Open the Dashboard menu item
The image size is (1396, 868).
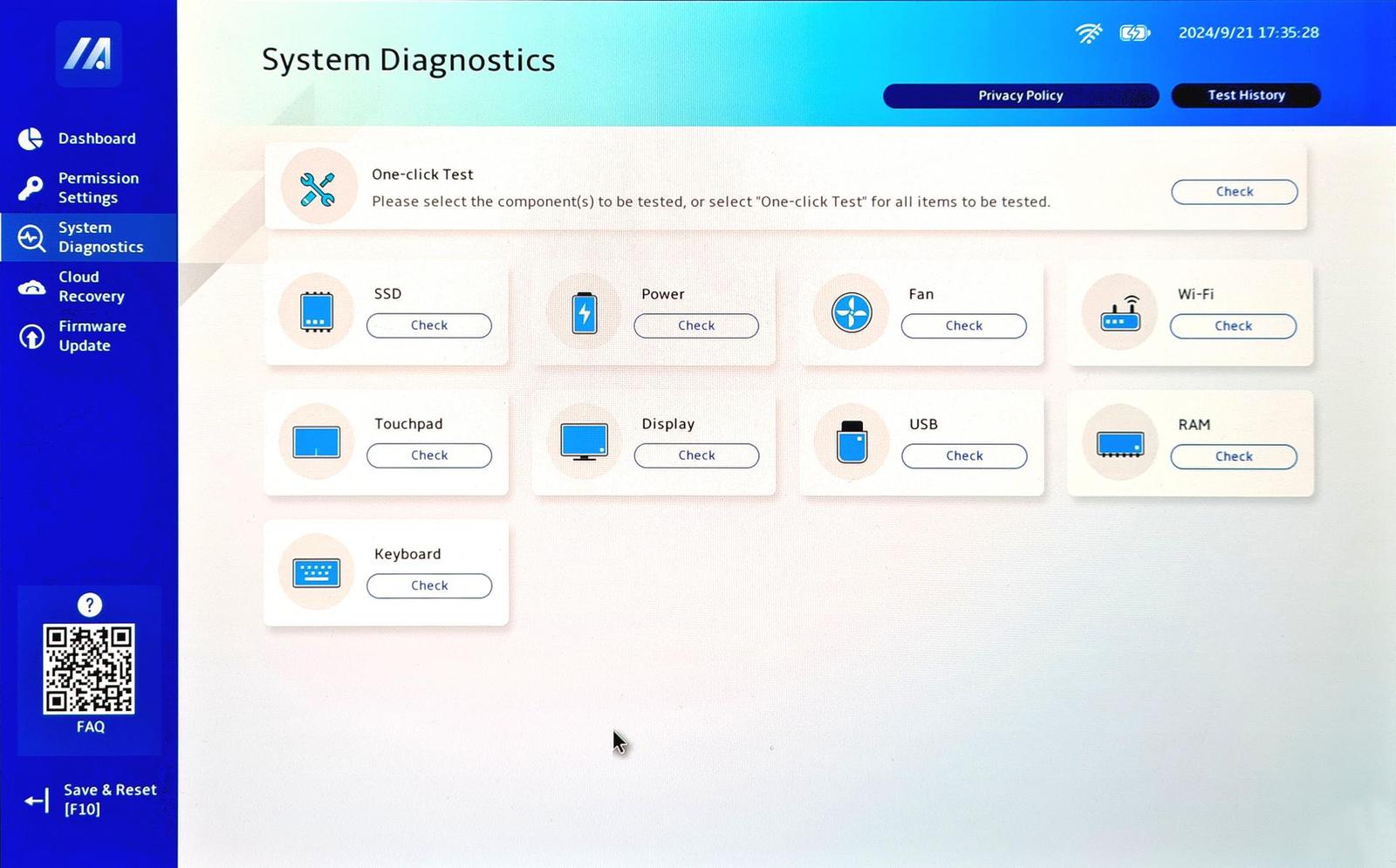click(89, 139)
